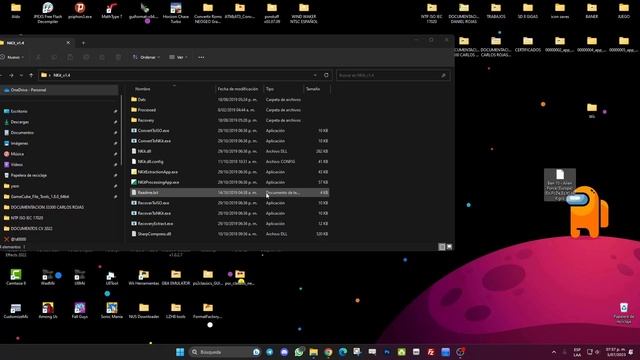
Task: Open Música in the sidebar
Action: click(17, 154)
